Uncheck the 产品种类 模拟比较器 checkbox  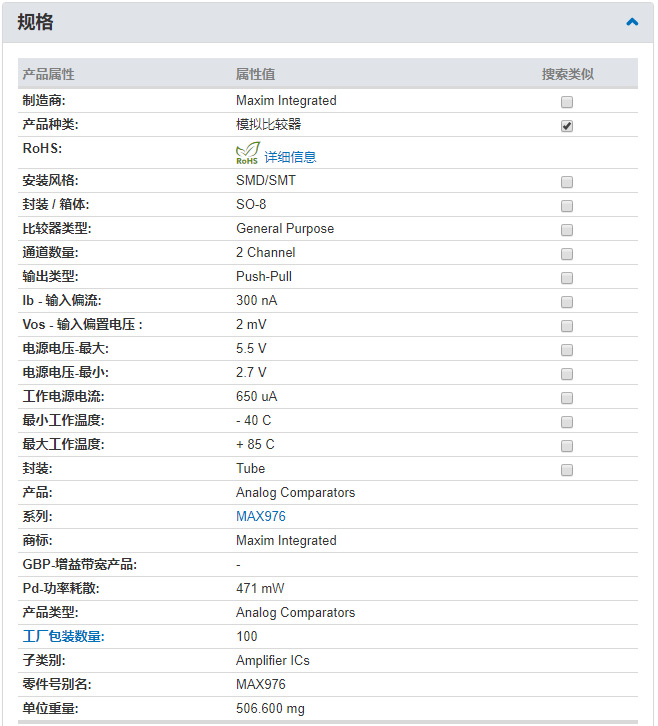567,126
